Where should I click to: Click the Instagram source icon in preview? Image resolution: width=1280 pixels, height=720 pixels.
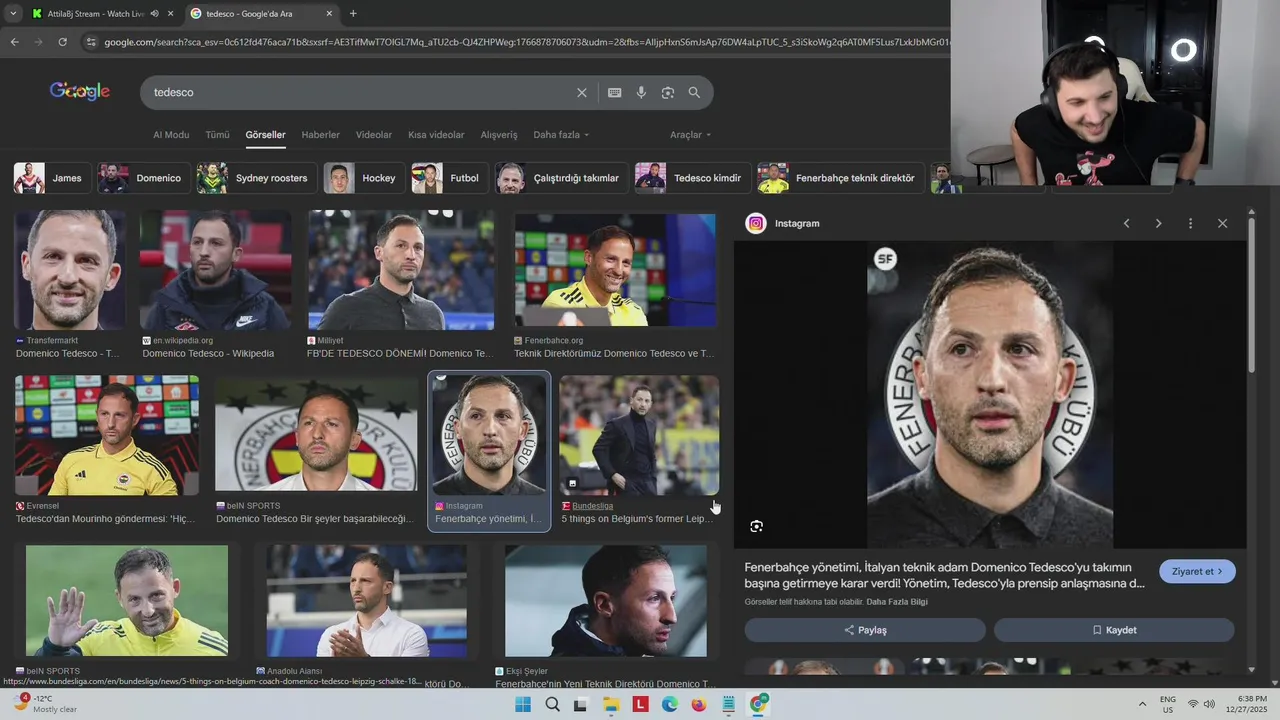756,223
